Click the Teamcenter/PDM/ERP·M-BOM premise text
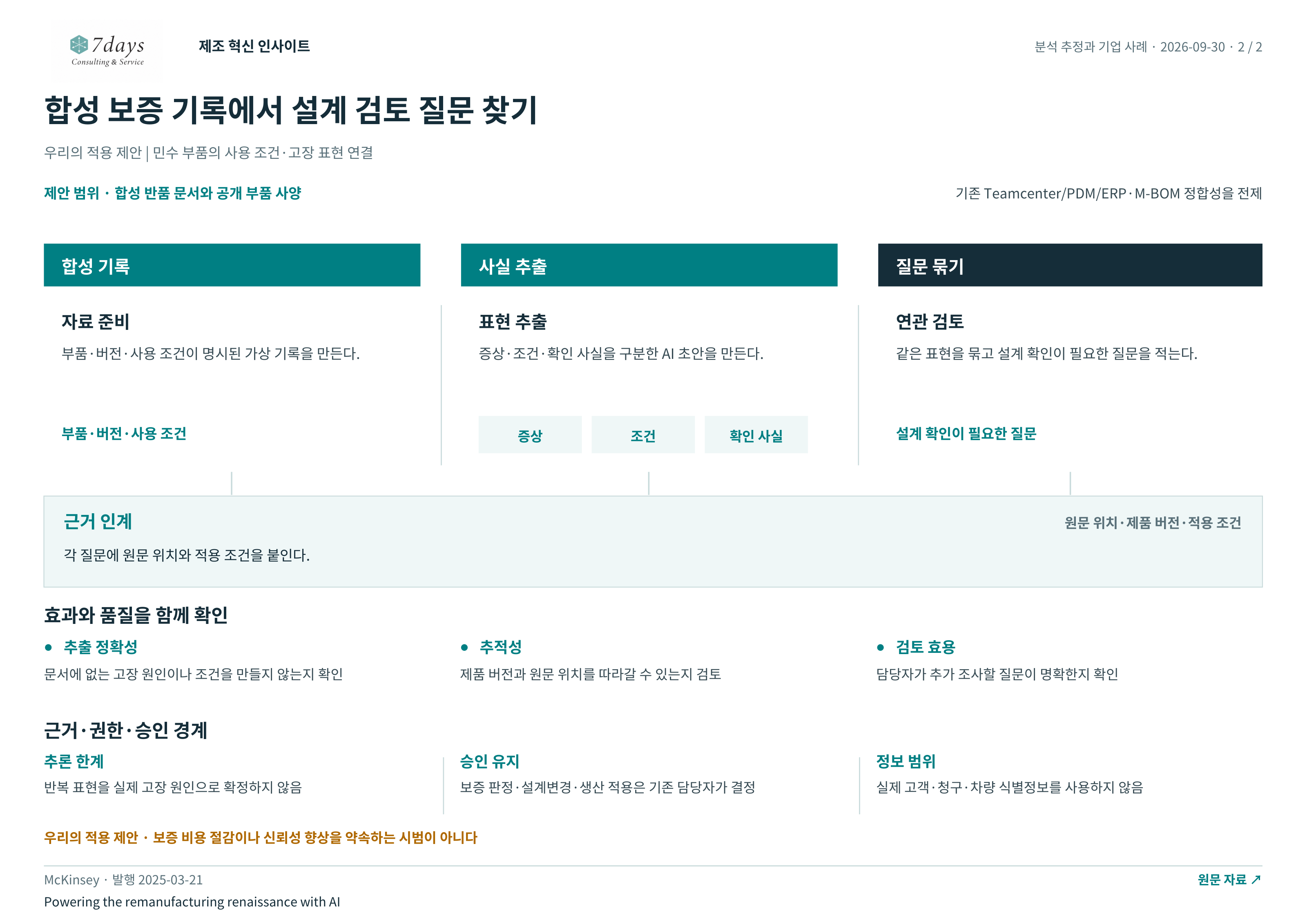This screenshot has width=1307, height=924. pyautogui.click(x=1109, y=194)
